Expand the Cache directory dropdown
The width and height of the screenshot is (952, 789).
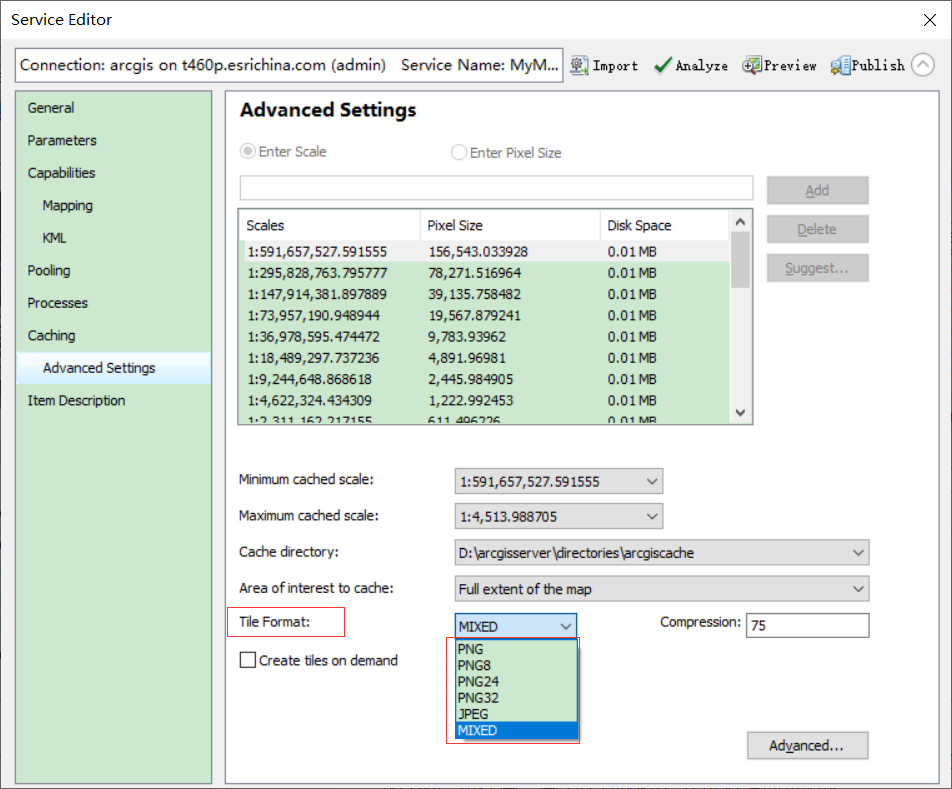(662, 552)
